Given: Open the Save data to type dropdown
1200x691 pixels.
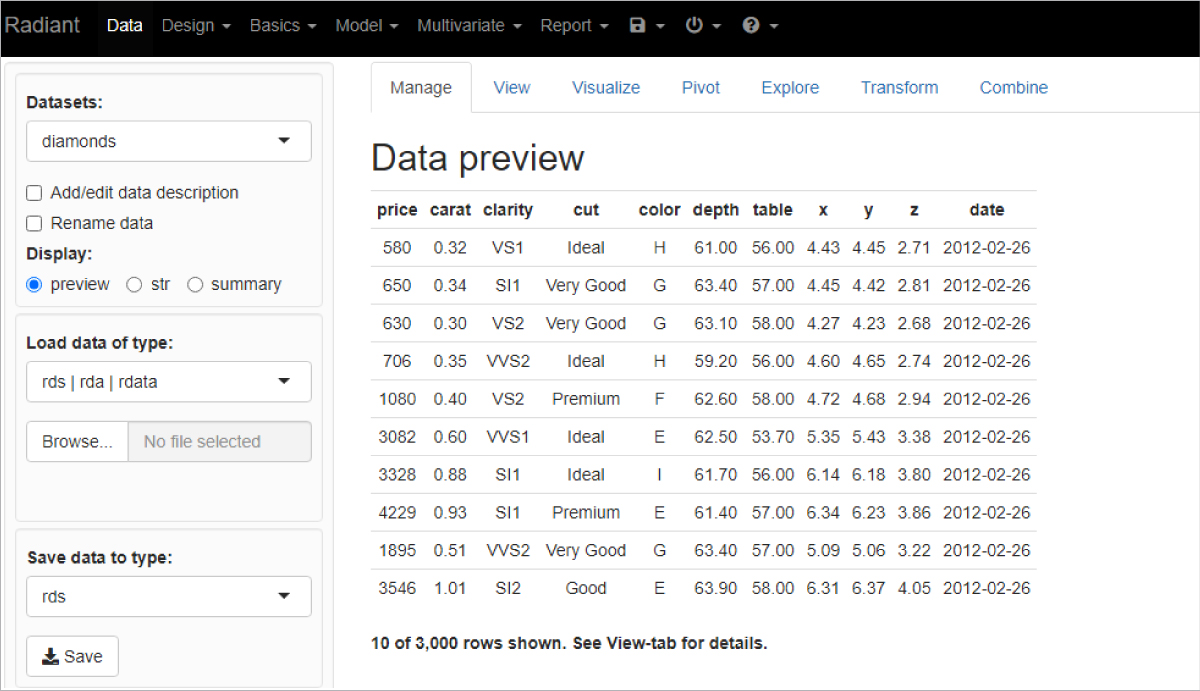Looking at the screenshot, I should coord(168,596).
